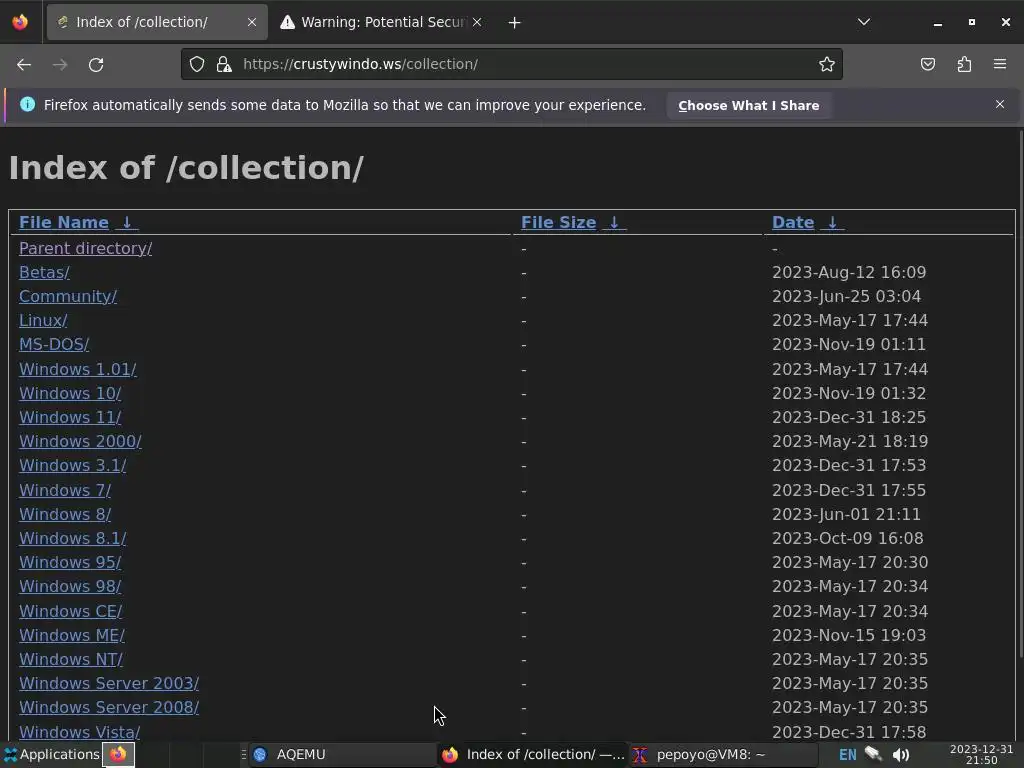Open the Windows Server 2008/ folder

[x=109, y=707]
